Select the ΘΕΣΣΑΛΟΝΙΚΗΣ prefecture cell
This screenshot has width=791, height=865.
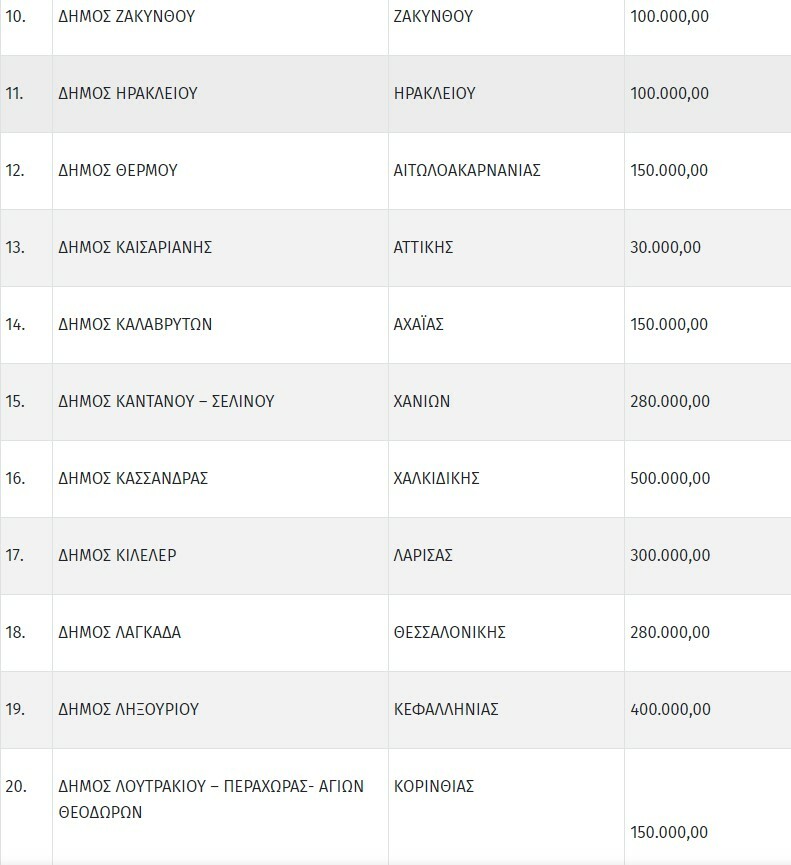[450, 632]
